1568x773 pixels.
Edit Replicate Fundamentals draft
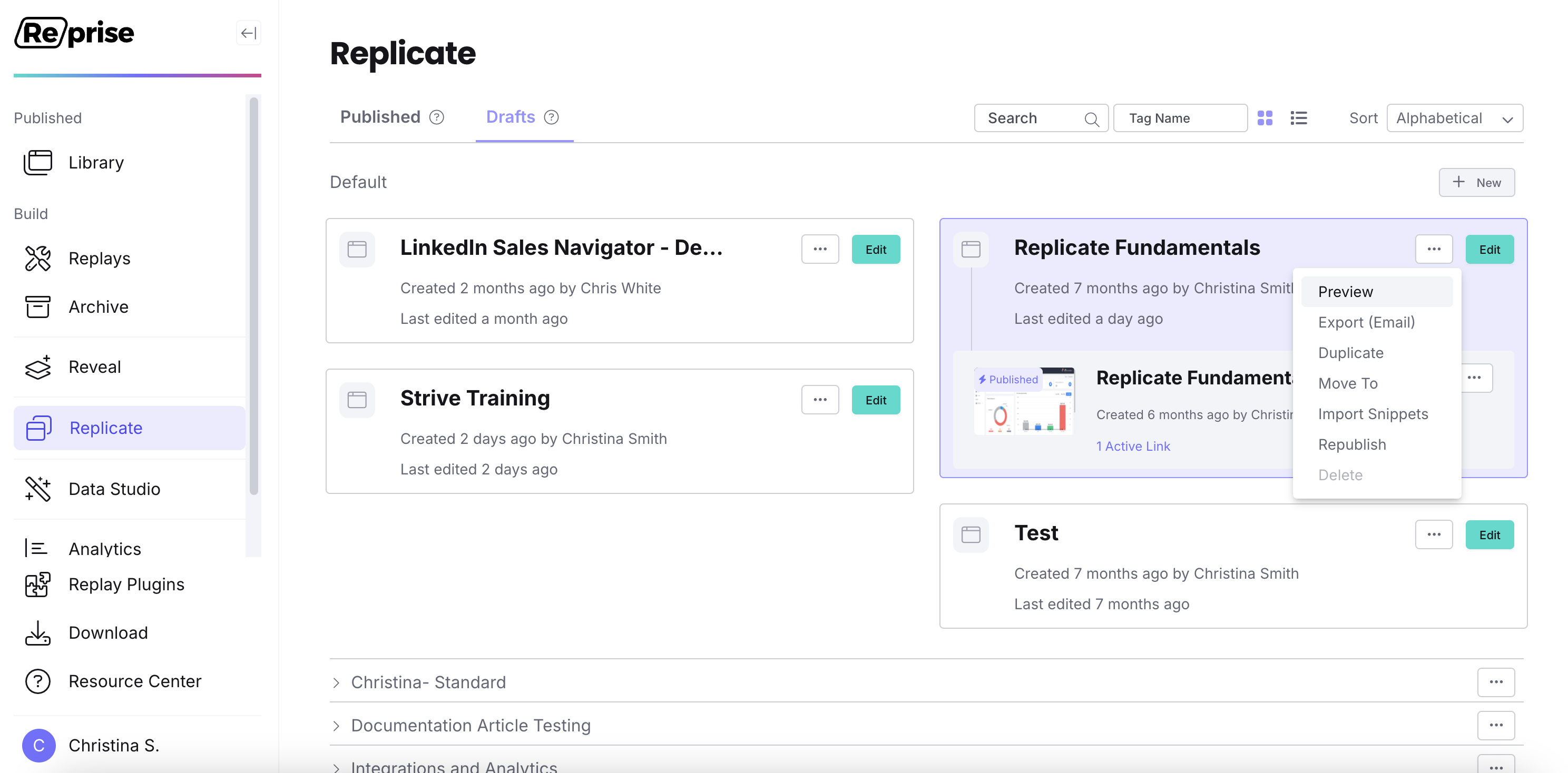click(1489, 250)
